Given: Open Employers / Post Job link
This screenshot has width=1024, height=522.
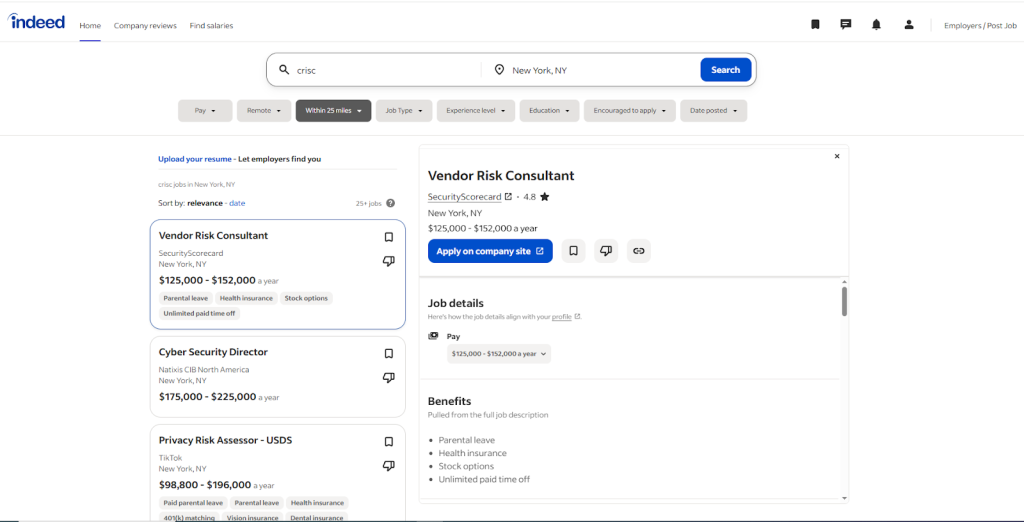Looking at the screenshot, I should pos(980,25).
